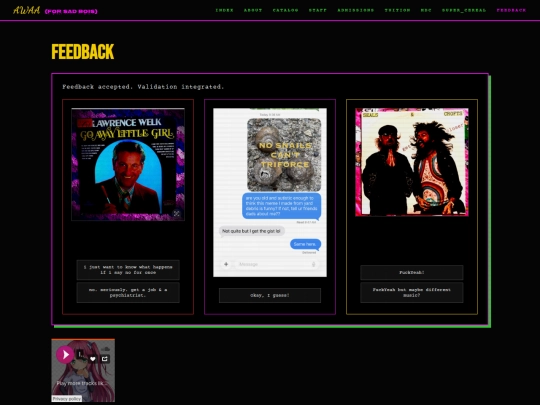540x405 pixels.
Task: Expand the Lawrence Welk album image
Action: pos(176,214)
